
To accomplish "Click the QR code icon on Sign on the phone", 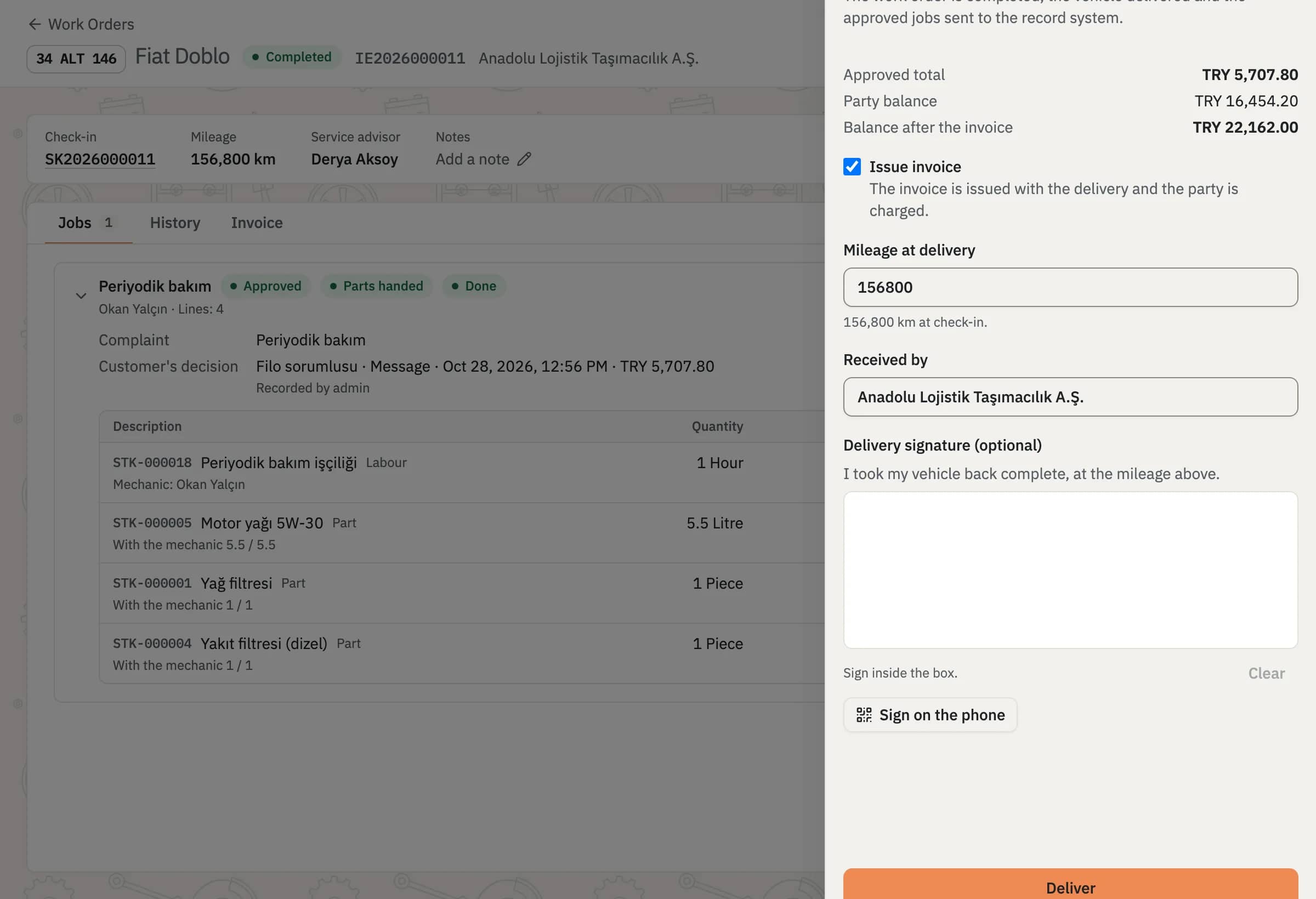I will (864, 715).
